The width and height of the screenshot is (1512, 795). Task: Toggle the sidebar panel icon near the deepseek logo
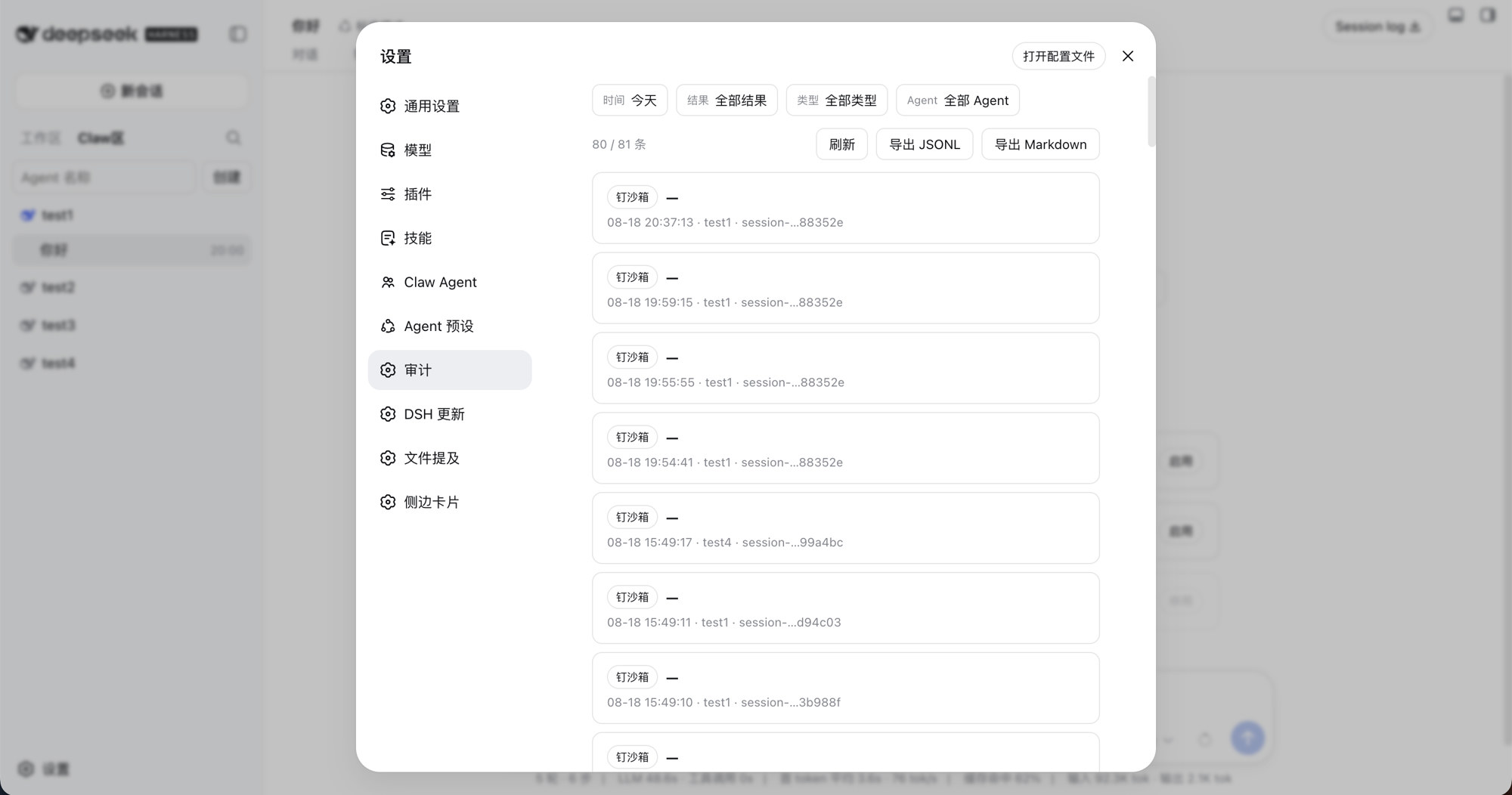pyautogui.click(x=238, y=34)
